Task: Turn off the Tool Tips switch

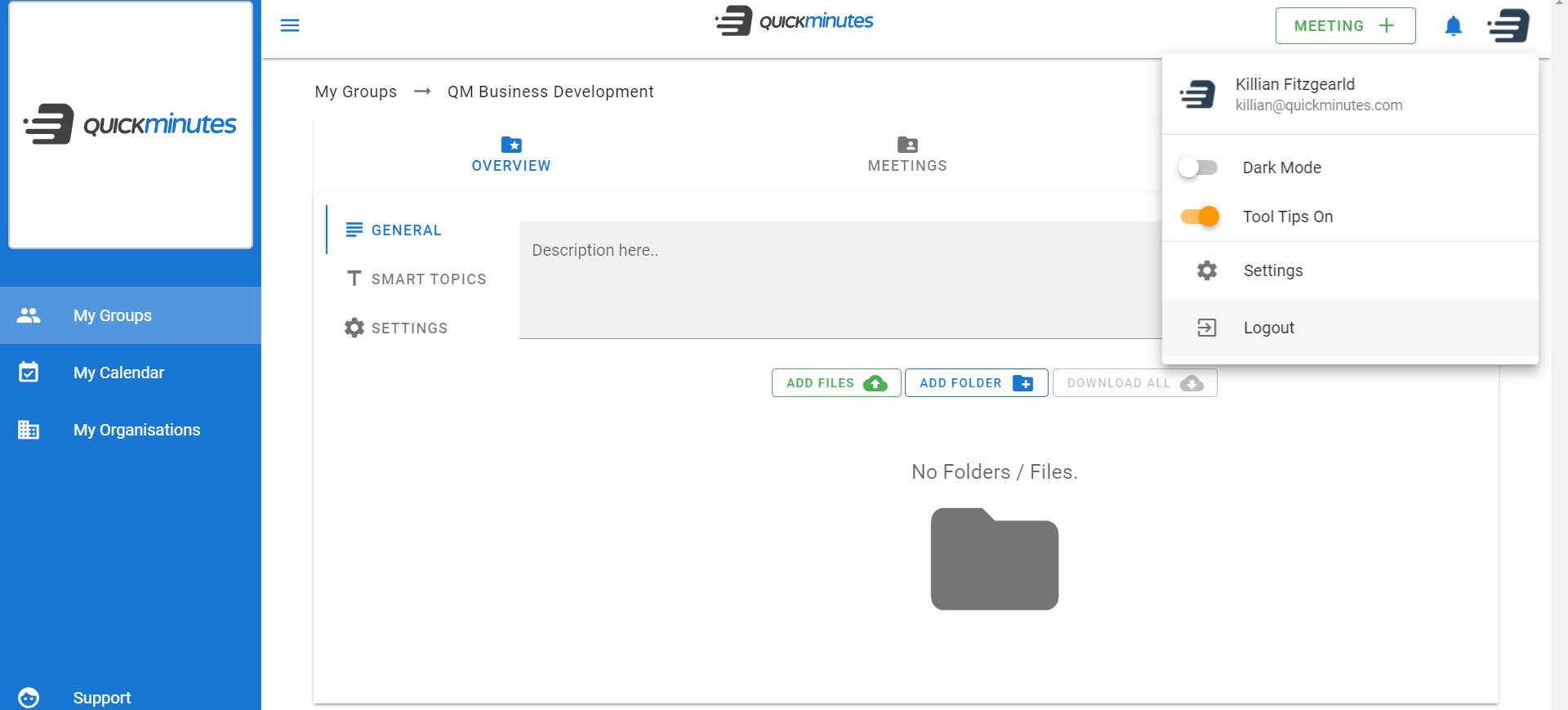Action: coord(1200,217)
